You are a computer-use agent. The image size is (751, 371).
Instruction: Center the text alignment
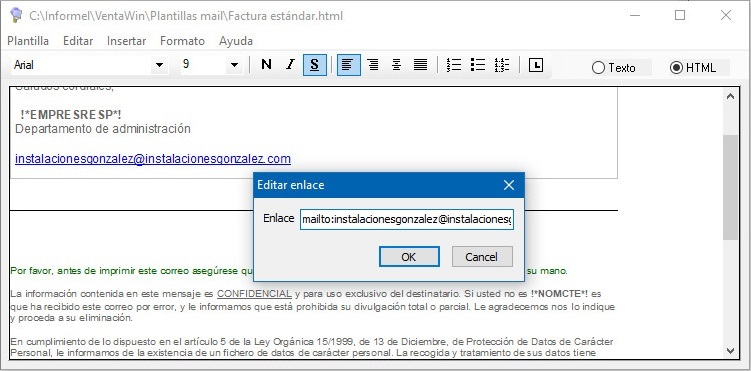pos(397,65)
